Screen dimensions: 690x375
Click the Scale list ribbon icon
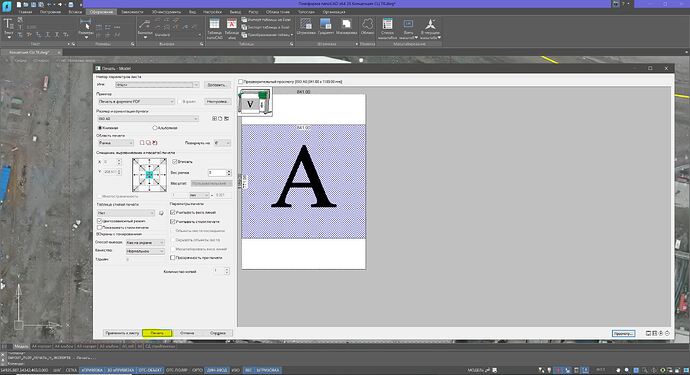[387, 29]
